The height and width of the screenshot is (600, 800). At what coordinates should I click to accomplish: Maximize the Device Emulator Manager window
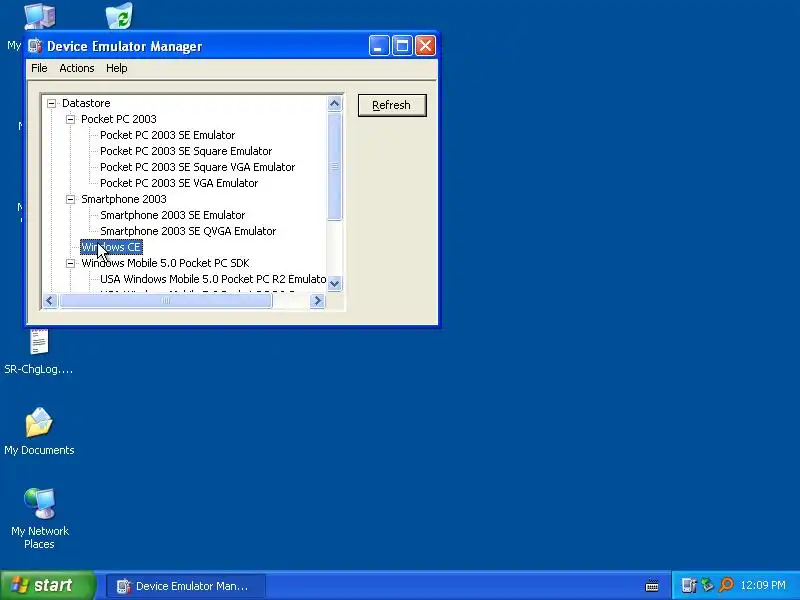tap(402, 46)
